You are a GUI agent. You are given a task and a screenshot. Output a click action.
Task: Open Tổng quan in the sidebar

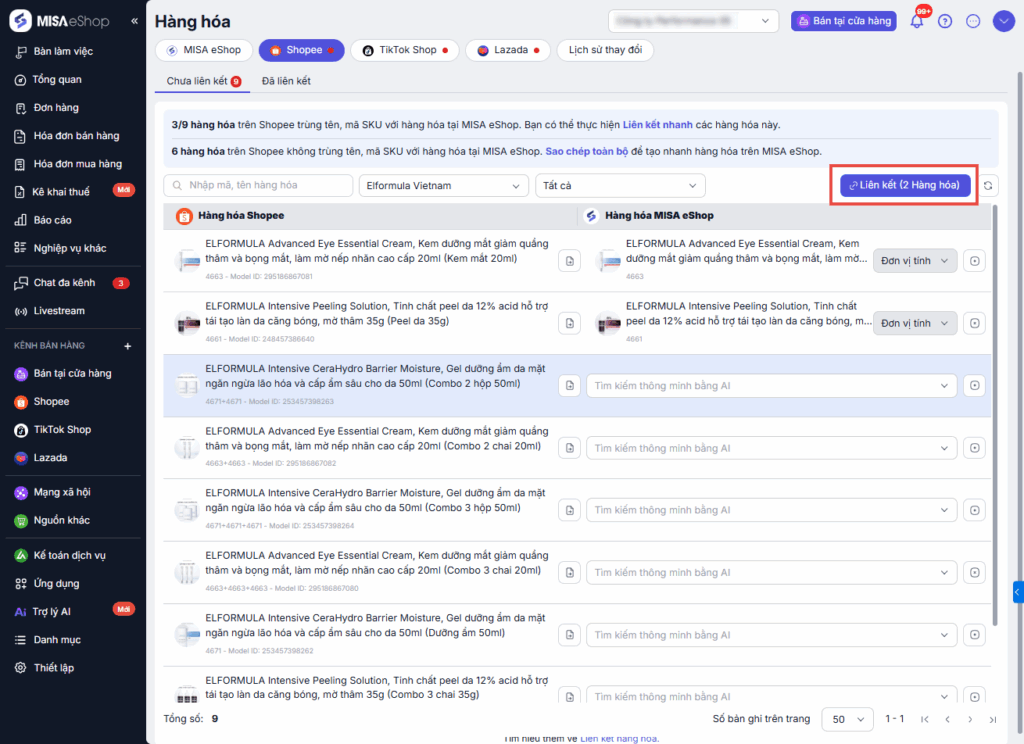(57, 80)
